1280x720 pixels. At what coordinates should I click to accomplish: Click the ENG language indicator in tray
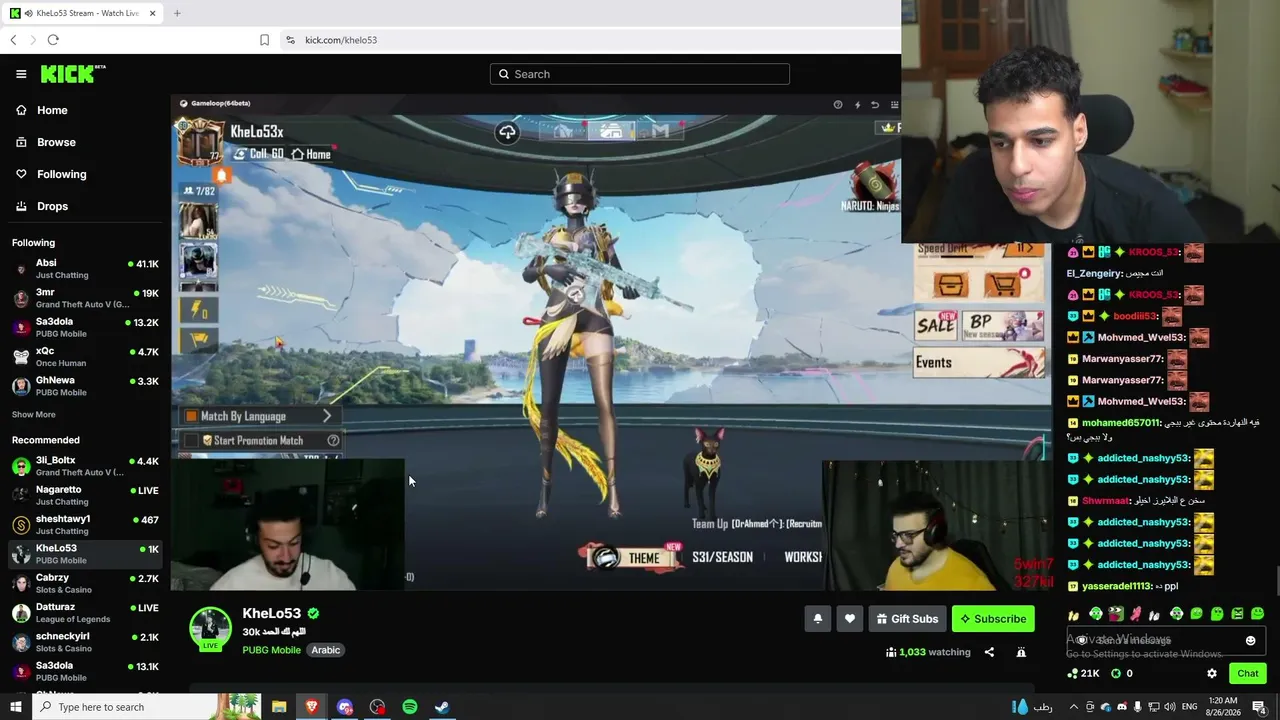click(x=1190, y=707)
